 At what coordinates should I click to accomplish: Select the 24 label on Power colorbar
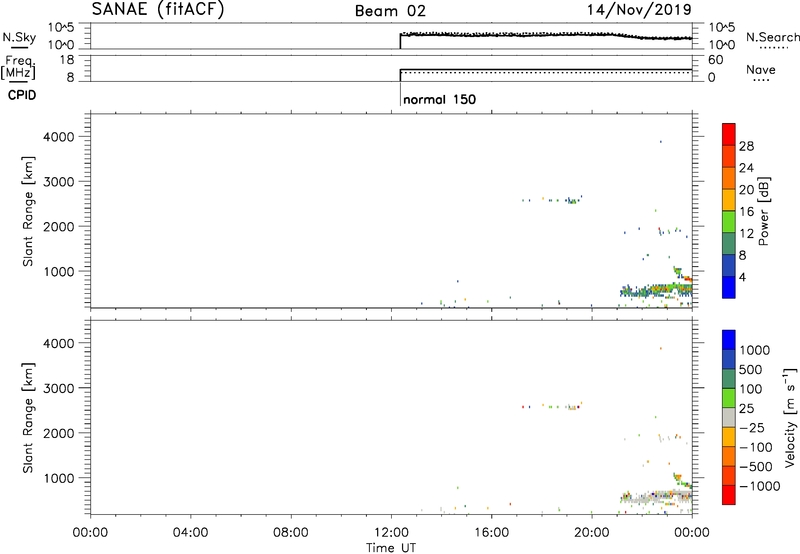pyautogui.click(x=746, y=168)
